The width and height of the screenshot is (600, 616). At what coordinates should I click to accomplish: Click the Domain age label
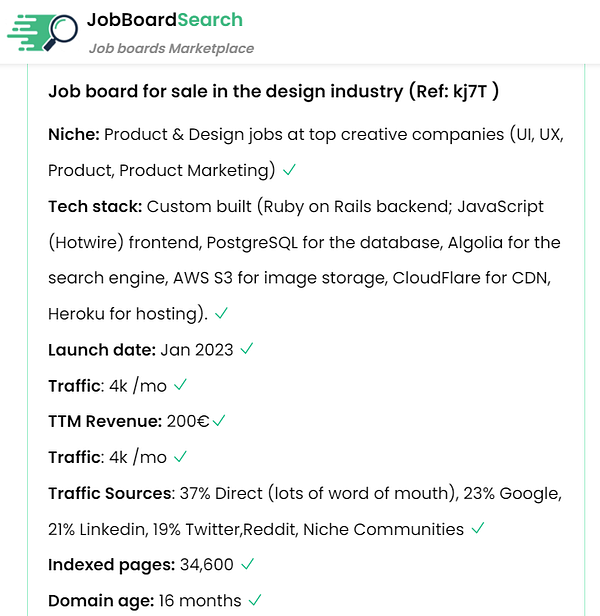tap(101, 601)
